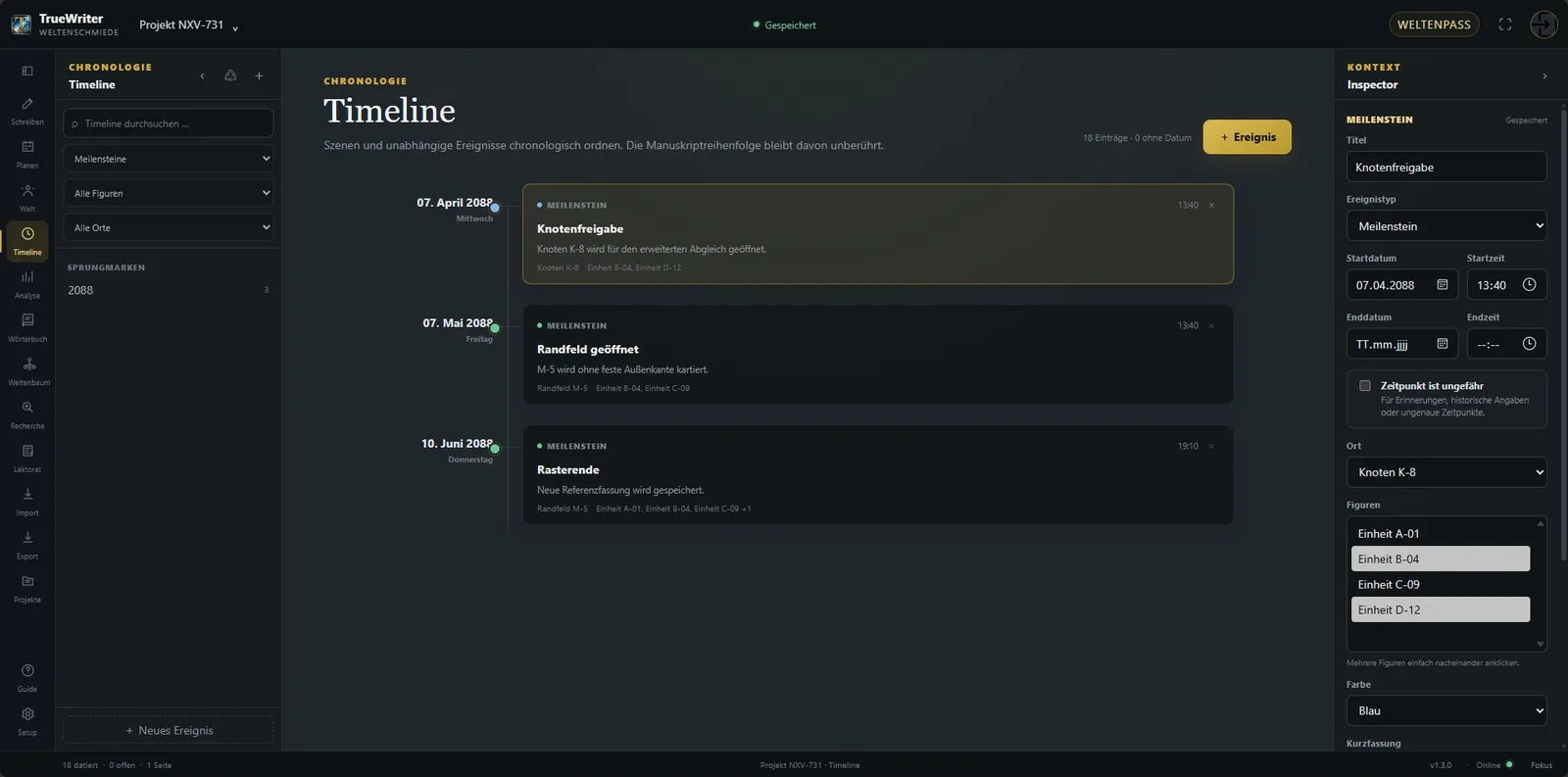Open the Farbe dropdown set to Blau
Screen dimensions: 1568x777
(x=1446, y=710)
